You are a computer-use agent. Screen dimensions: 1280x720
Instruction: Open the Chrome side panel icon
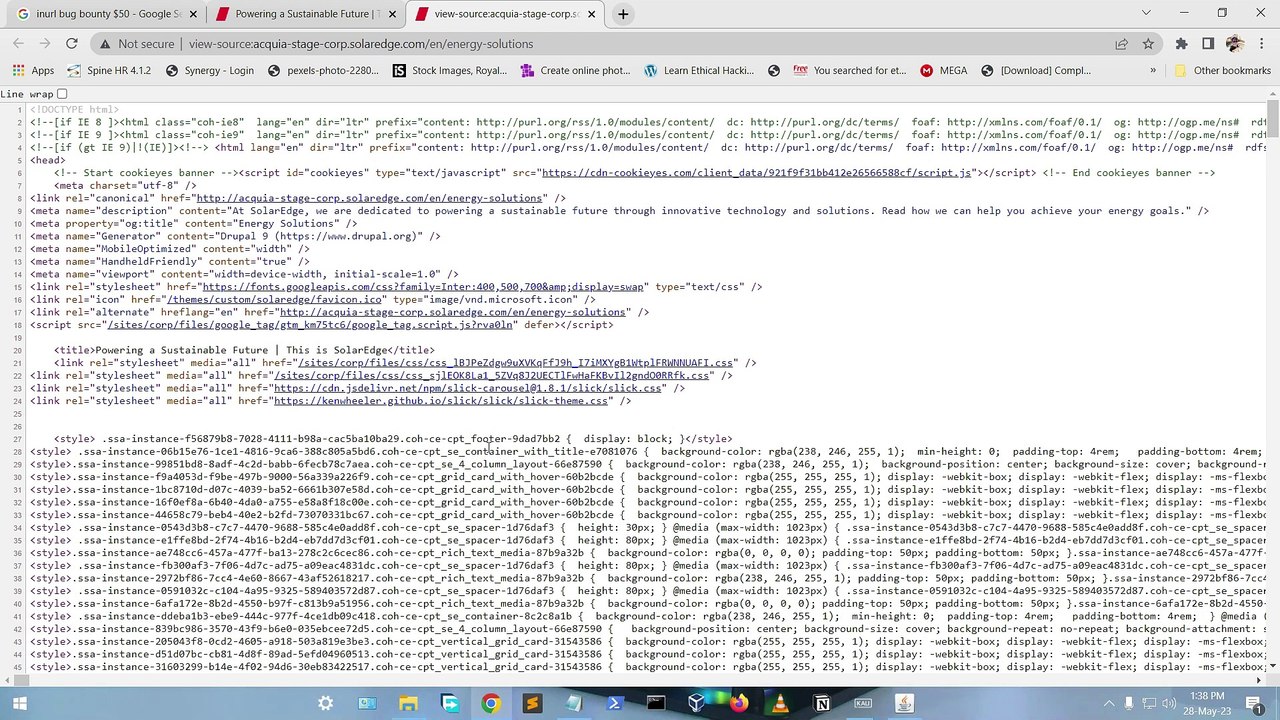(1208, 44)
